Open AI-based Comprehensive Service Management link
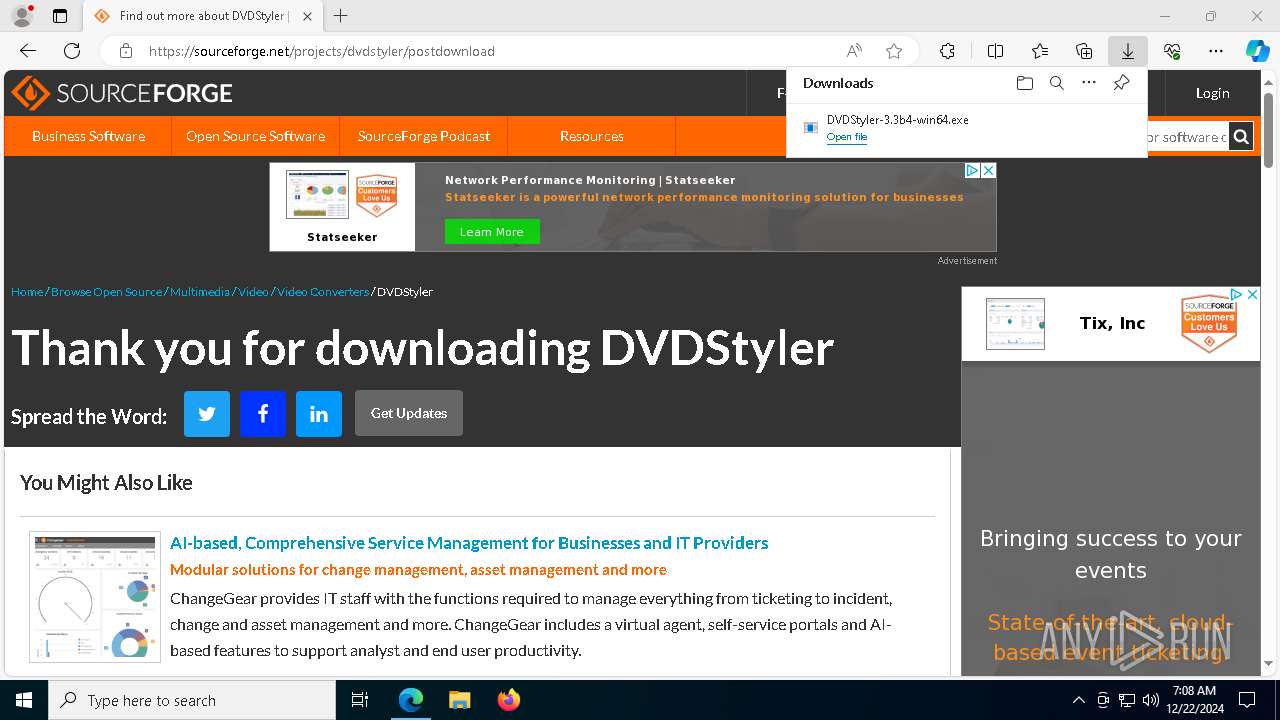1280x720 pixels. point(469,543)
